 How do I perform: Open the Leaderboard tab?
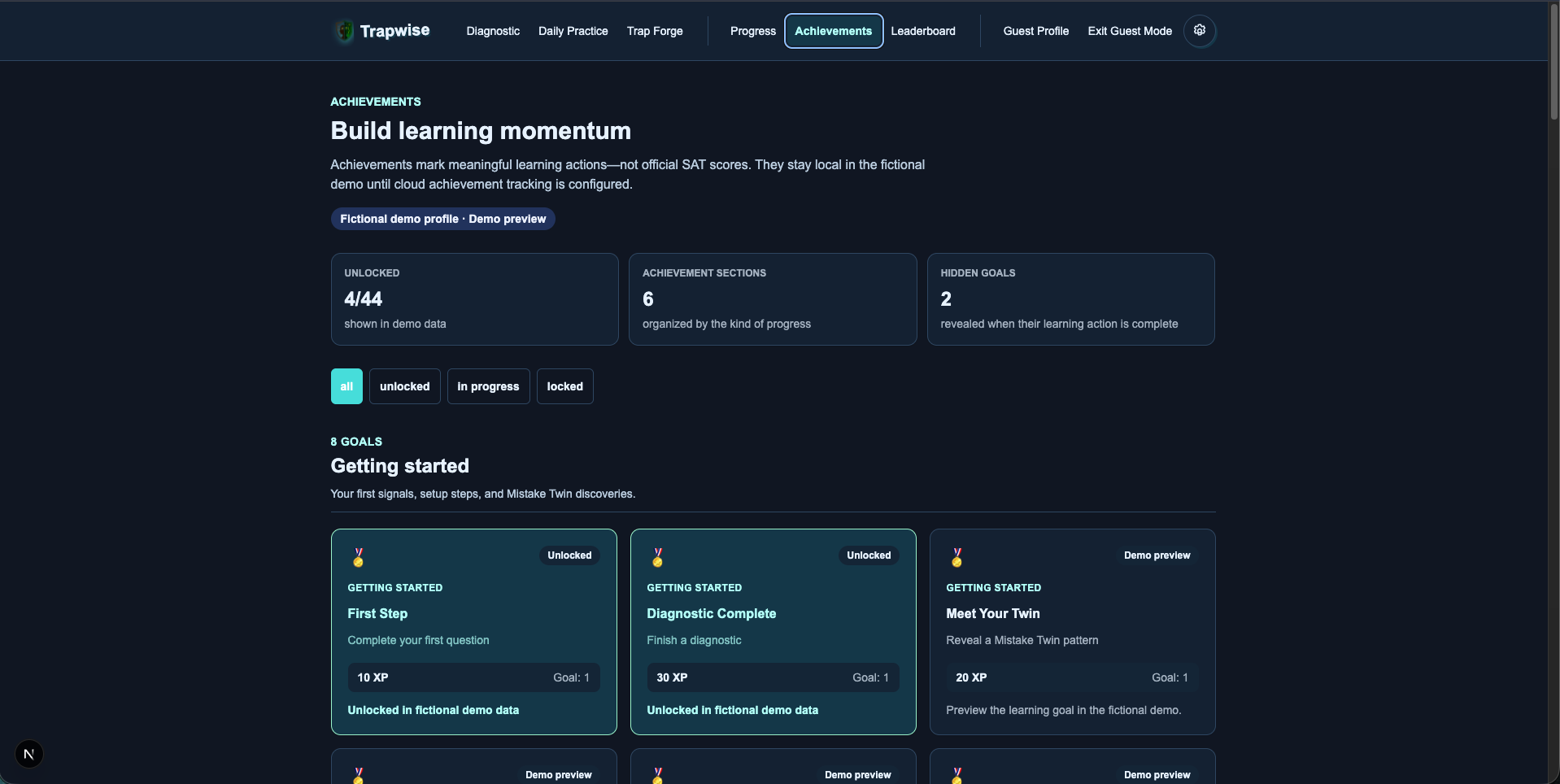pyautogui.click(x=923, y=31)
